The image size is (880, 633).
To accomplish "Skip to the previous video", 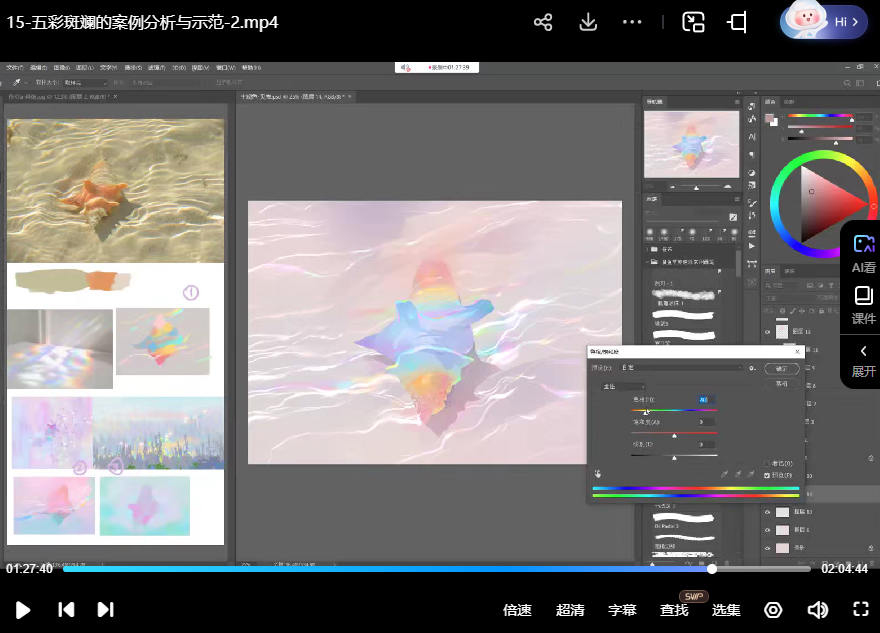I will [x=66, y=609].
